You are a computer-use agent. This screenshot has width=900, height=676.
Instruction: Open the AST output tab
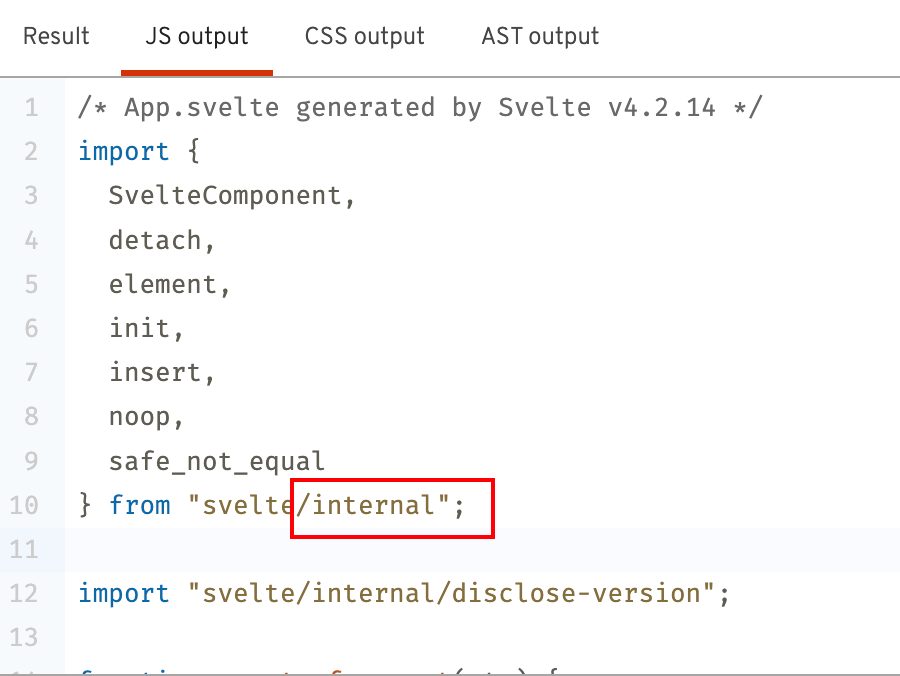[x=540, y=37]
